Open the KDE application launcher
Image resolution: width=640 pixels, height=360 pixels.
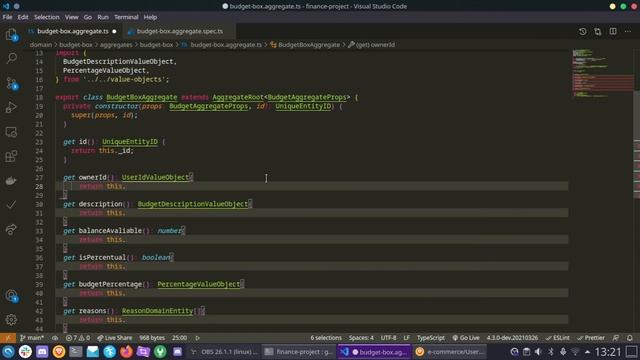[8, 352]
